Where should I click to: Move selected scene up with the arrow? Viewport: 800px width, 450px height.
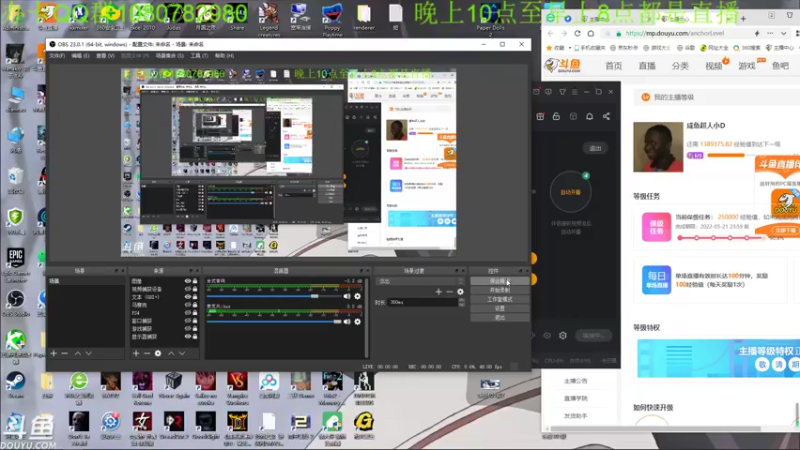(x=78, y=353)
